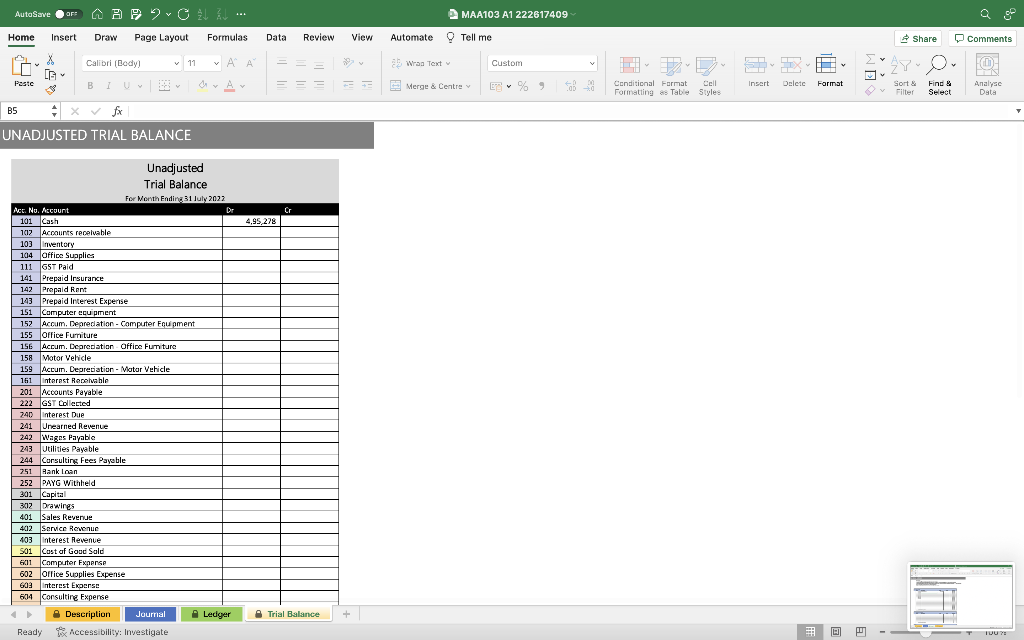Click the Tell me search box
Screen dimensions: 1024x640
(469, 37)
